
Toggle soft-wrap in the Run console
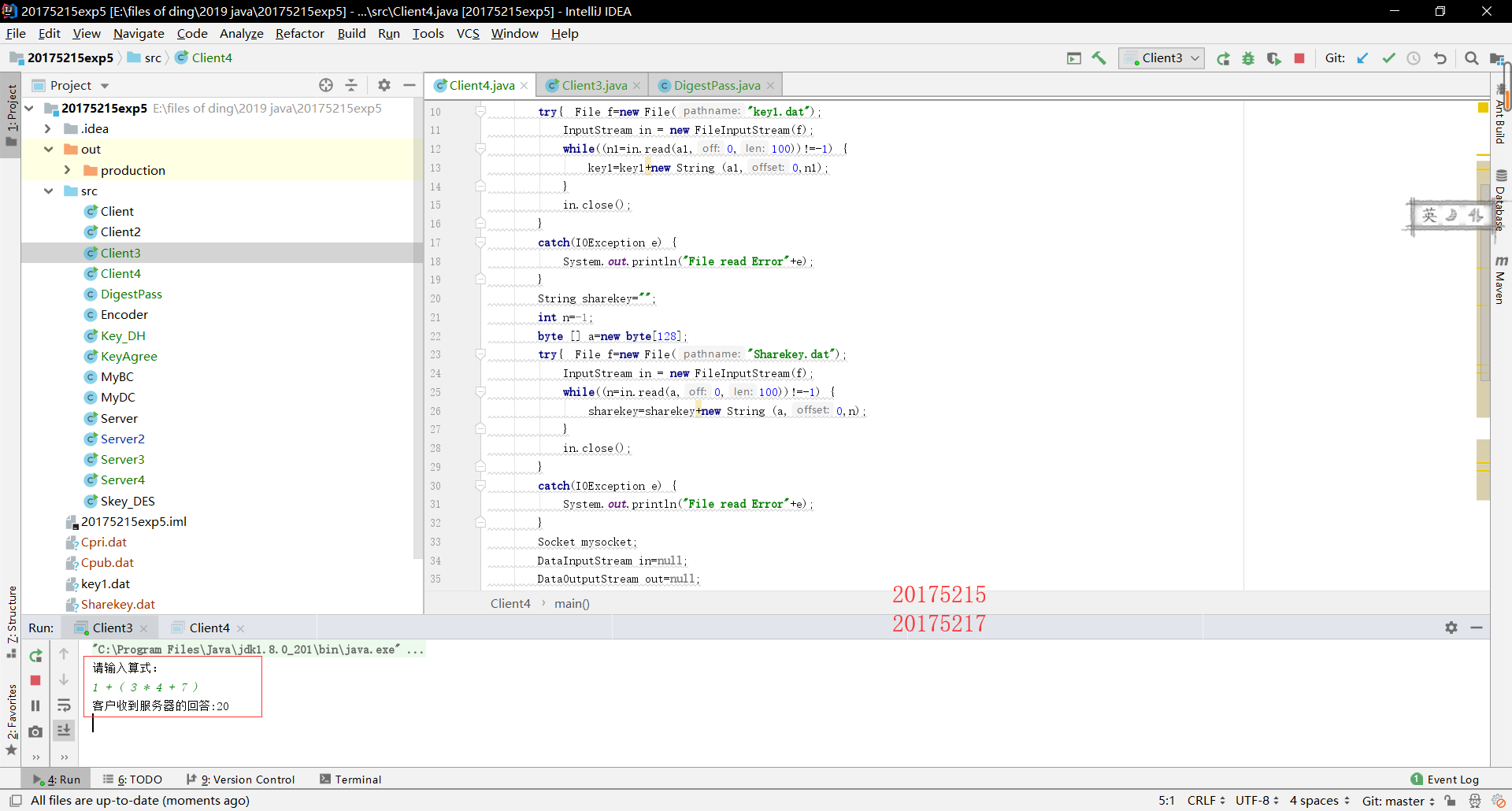click(x=64, y=705)
